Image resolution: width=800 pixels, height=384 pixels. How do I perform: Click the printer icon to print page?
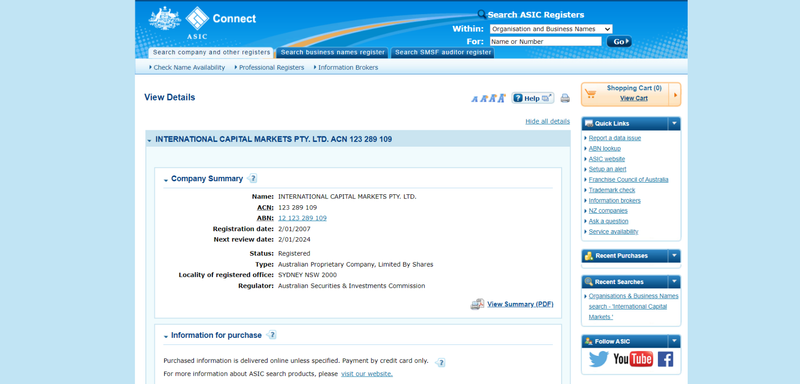coord(565,98)
